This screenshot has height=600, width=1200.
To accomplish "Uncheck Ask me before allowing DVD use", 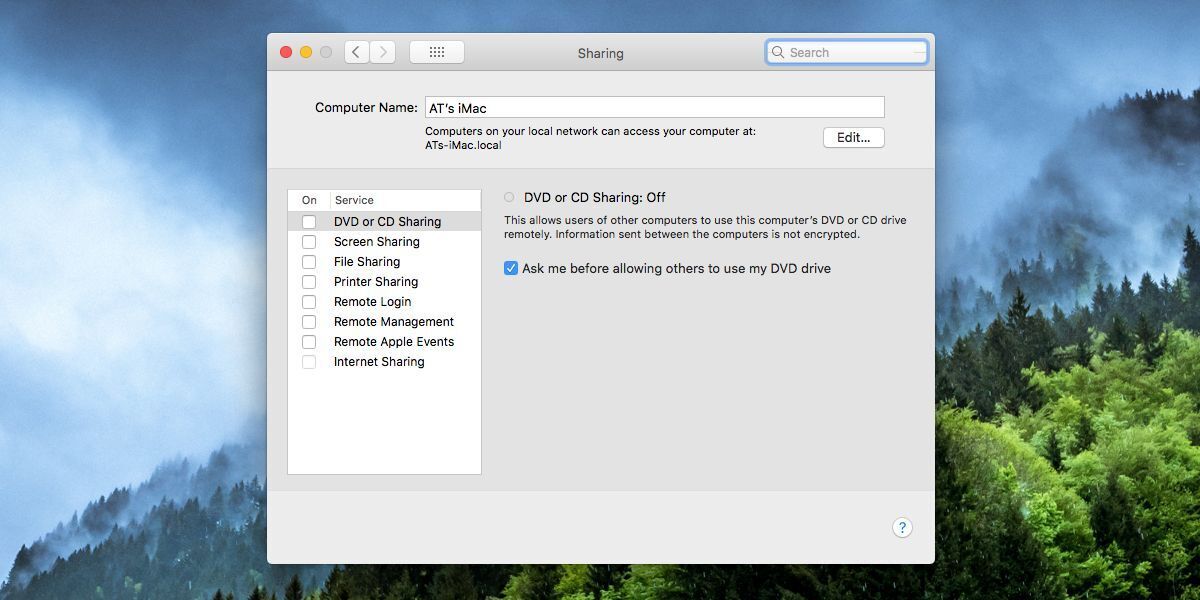I will click(x=511, y=268).
